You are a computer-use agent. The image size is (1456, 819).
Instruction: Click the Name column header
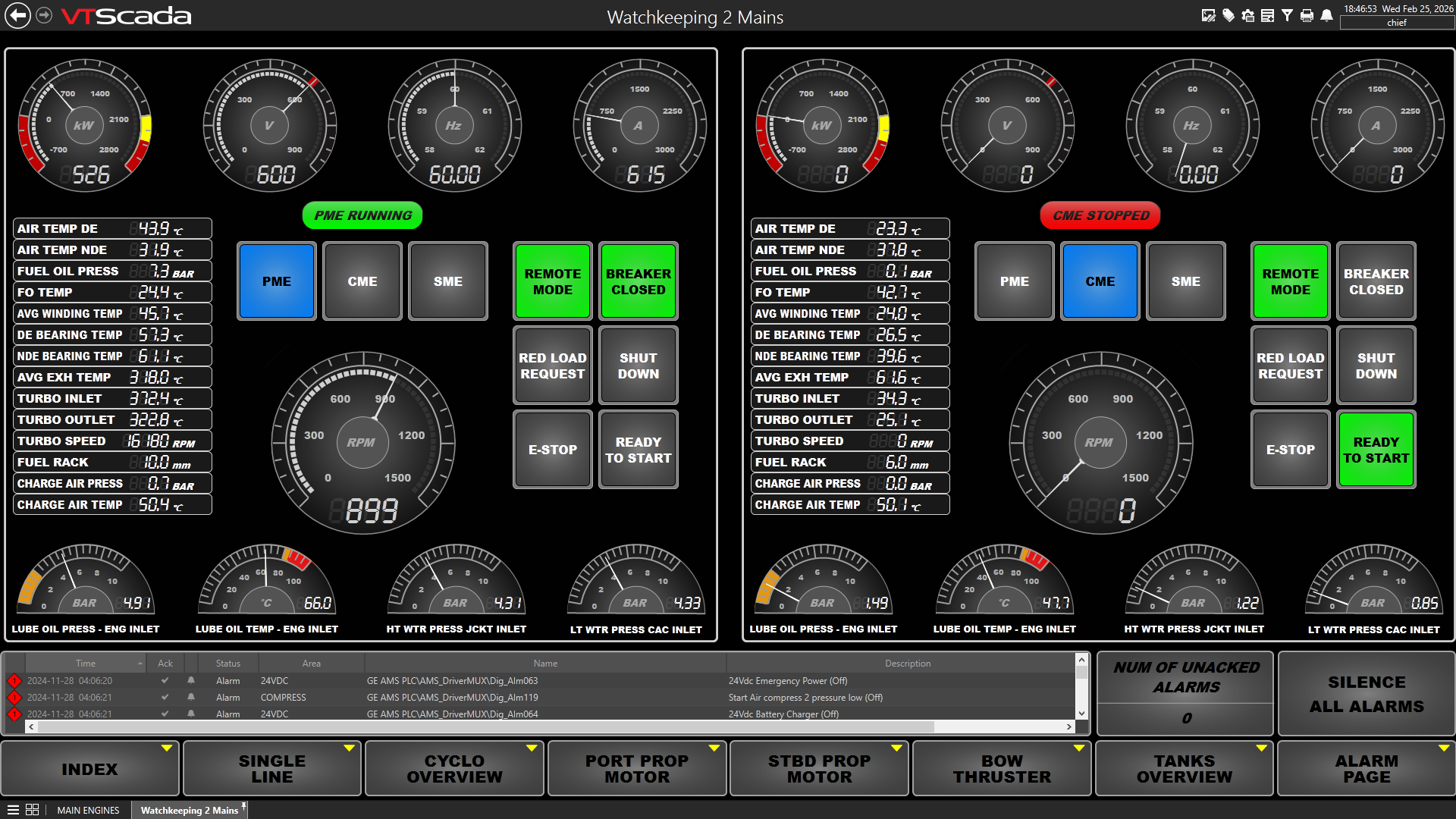click(545, 664)
